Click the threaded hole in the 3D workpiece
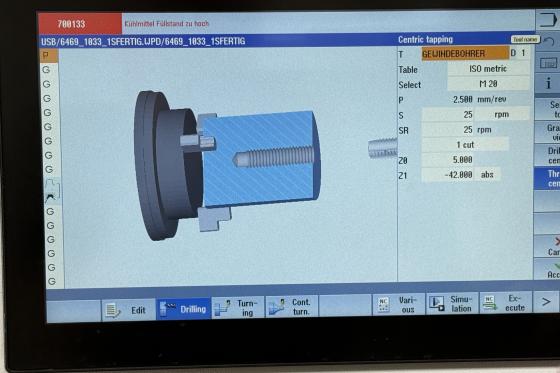The width and height of the screenshot is (560, 373). 274,157
